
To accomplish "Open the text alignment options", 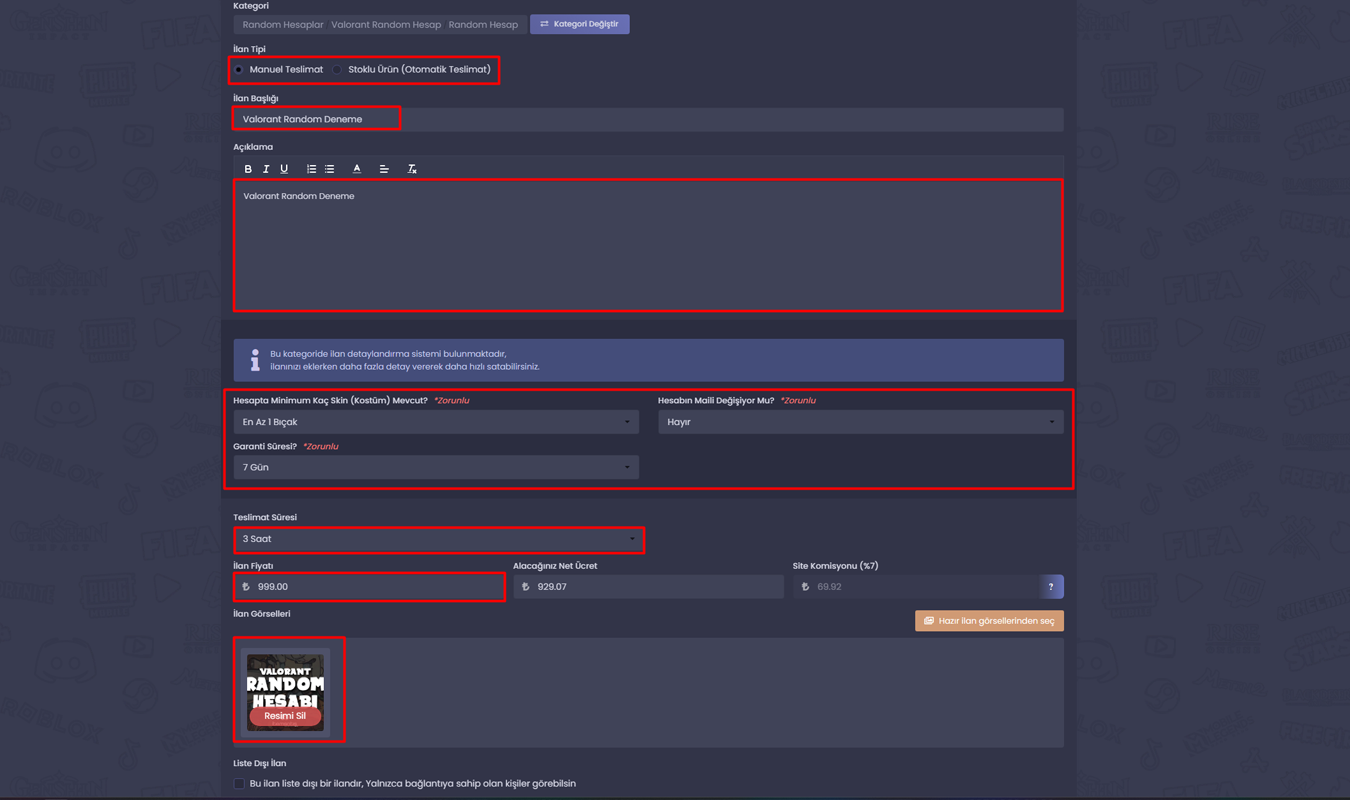I will [384, 169].
